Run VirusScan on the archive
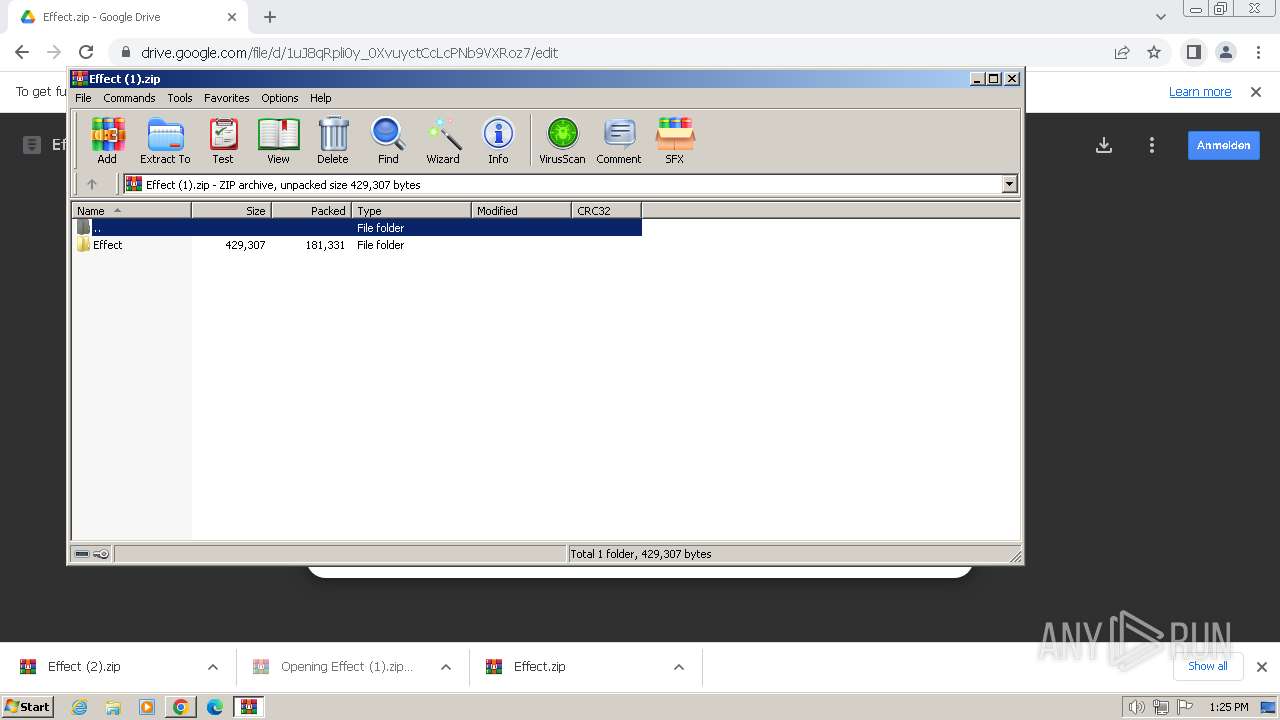Viewport: 1280px width, 720px height. [562, 140]
